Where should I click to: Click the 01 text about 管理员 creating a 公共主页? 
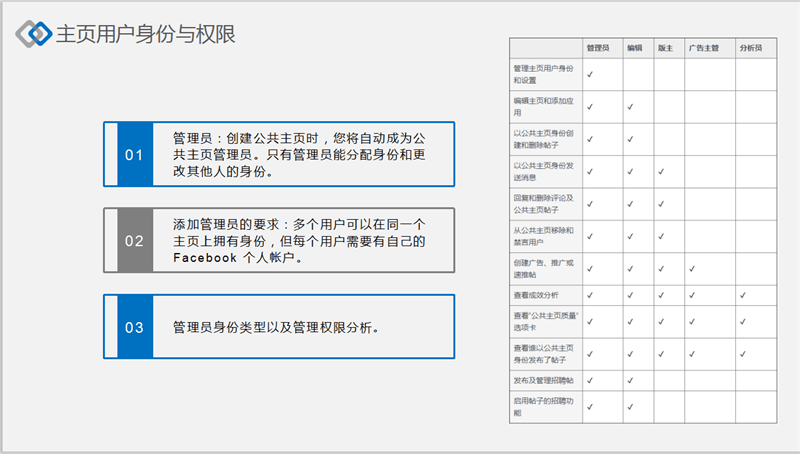[x=299, y=155]
